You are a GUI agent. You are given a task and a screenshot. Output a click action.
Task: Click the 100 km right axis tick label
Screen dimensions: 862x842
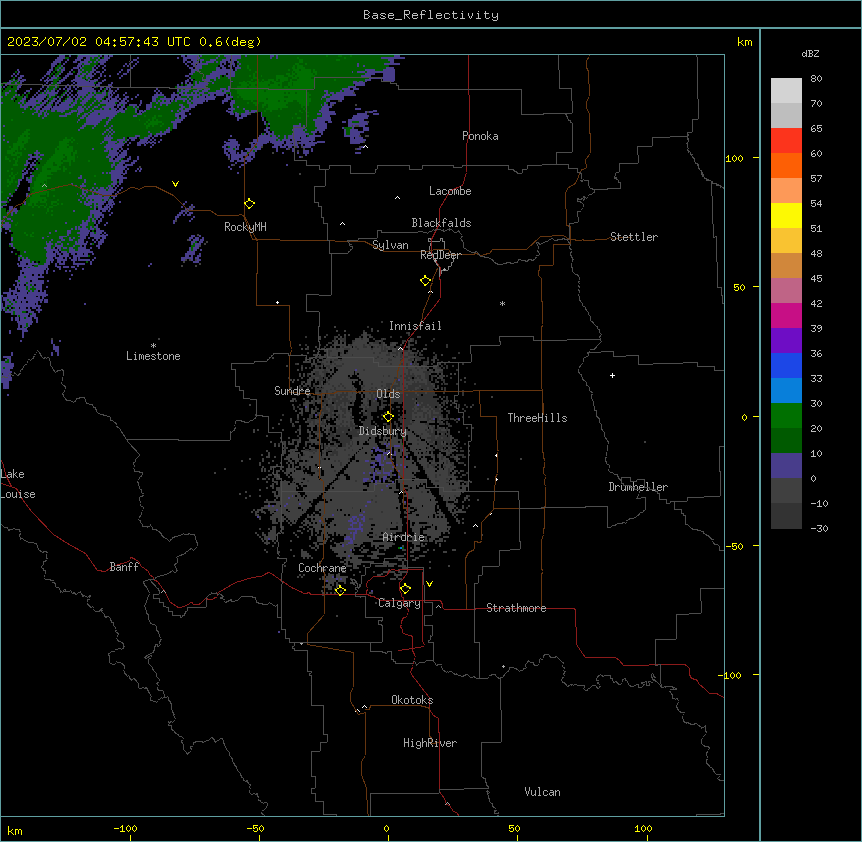click(734, 158)
